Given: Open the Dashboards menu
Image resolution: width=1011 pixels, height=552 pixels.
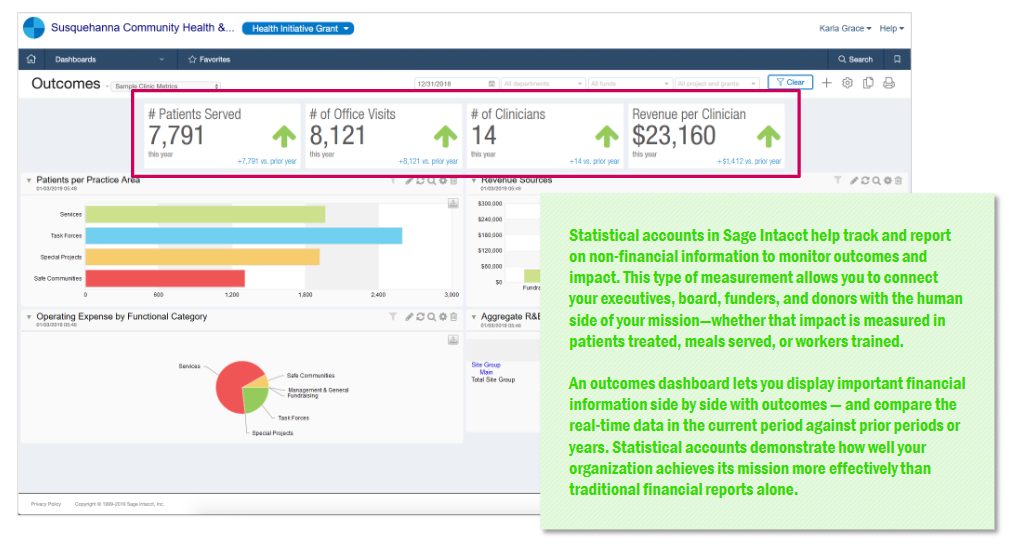Looking at the screenshot, I should coord(109,59).
